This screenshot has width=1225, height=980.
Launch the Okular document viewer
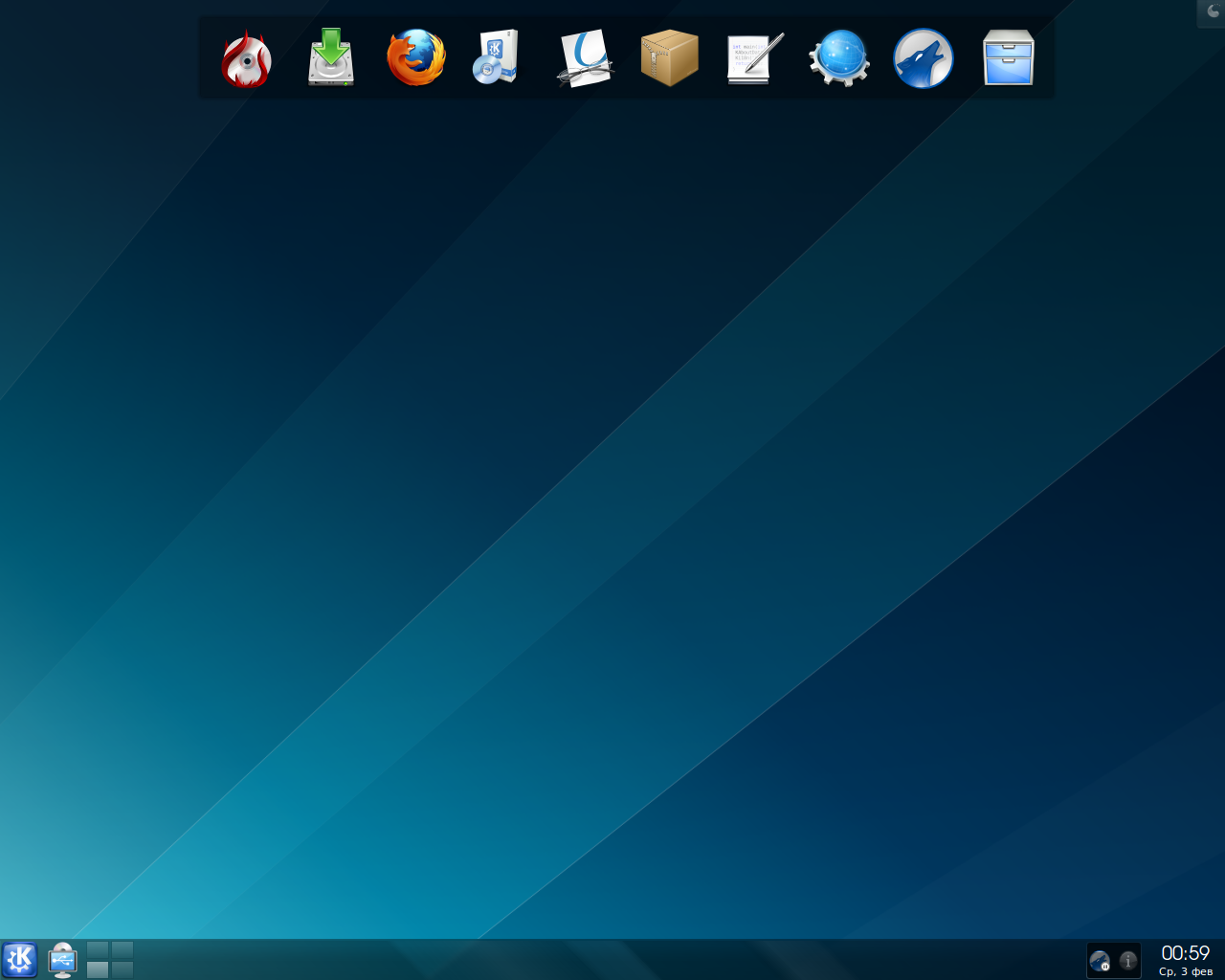(x=584, y=58)
